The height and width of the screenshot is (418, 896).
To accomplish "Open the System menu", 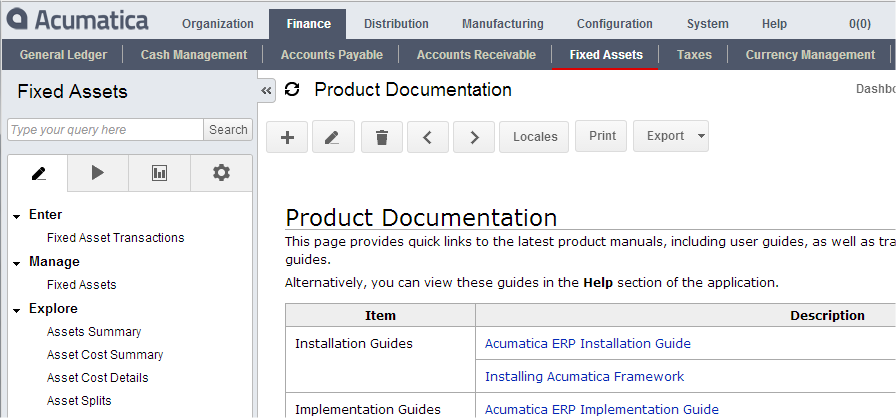I will click(x=707, y=24).
